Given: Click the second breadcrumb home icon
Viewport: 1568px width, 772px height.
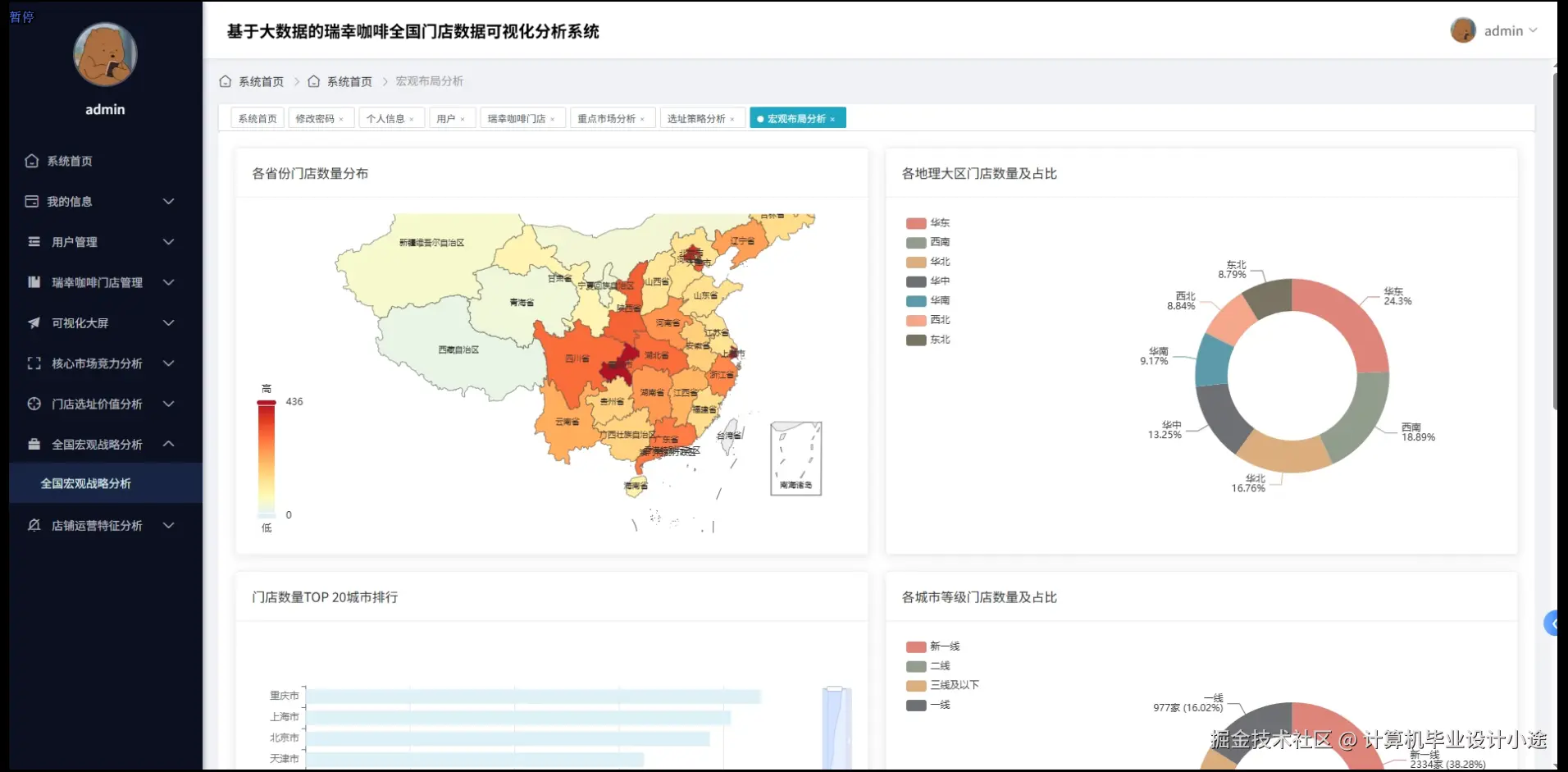Looking at the screenshot, I should tap(313, 81).
